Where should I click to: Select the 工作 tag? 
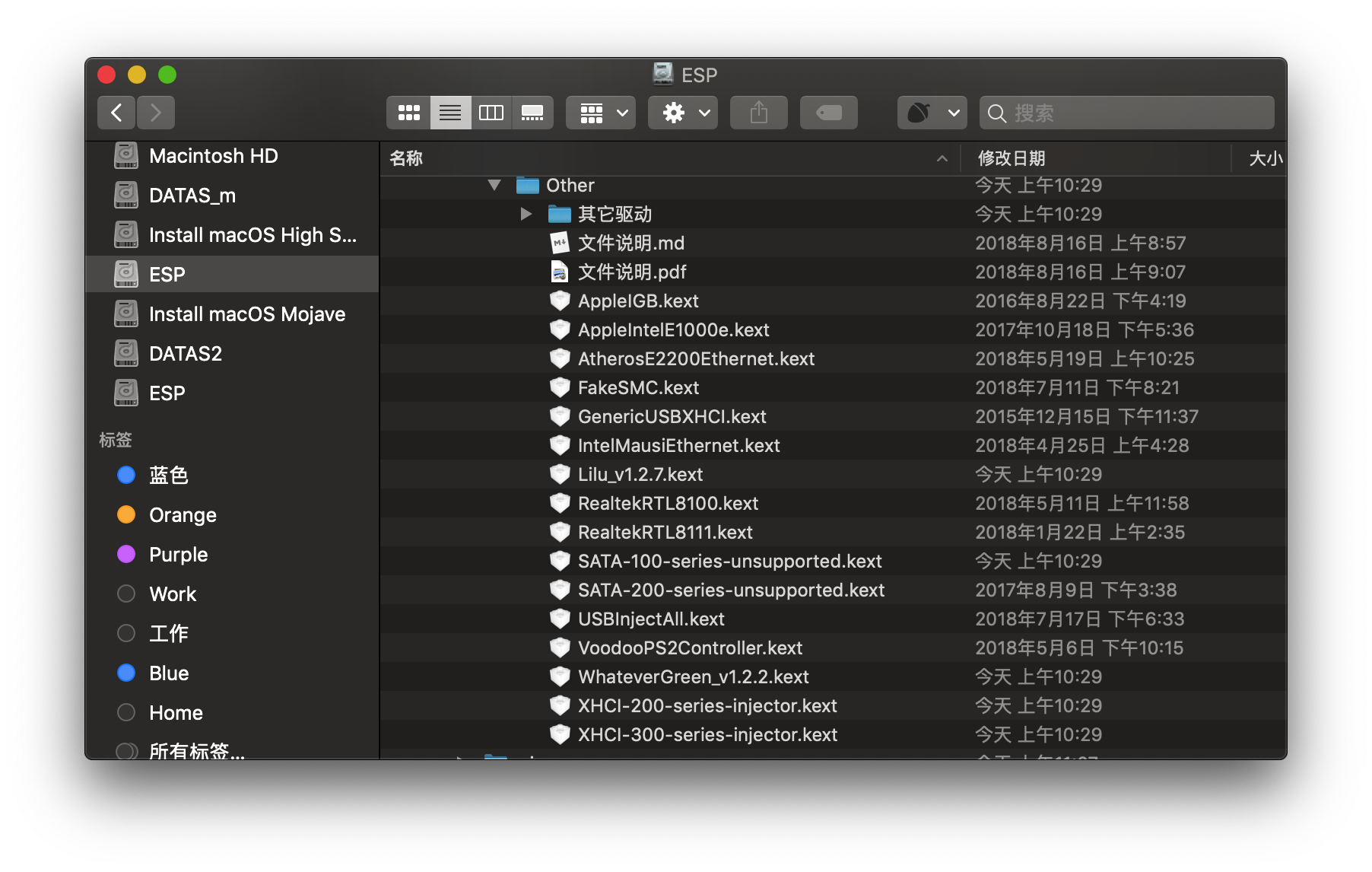coord(232,634)
